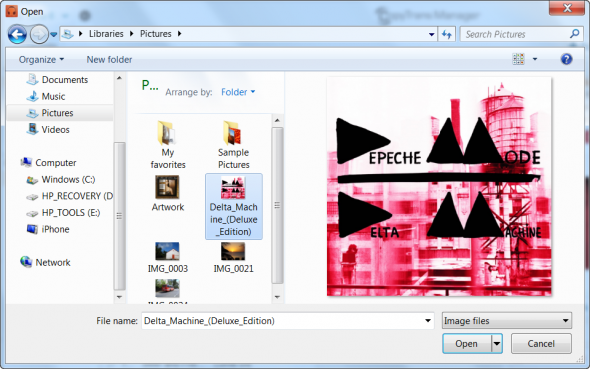Click the Forward navigation arrow
The image size is (590, 369).
39,35
